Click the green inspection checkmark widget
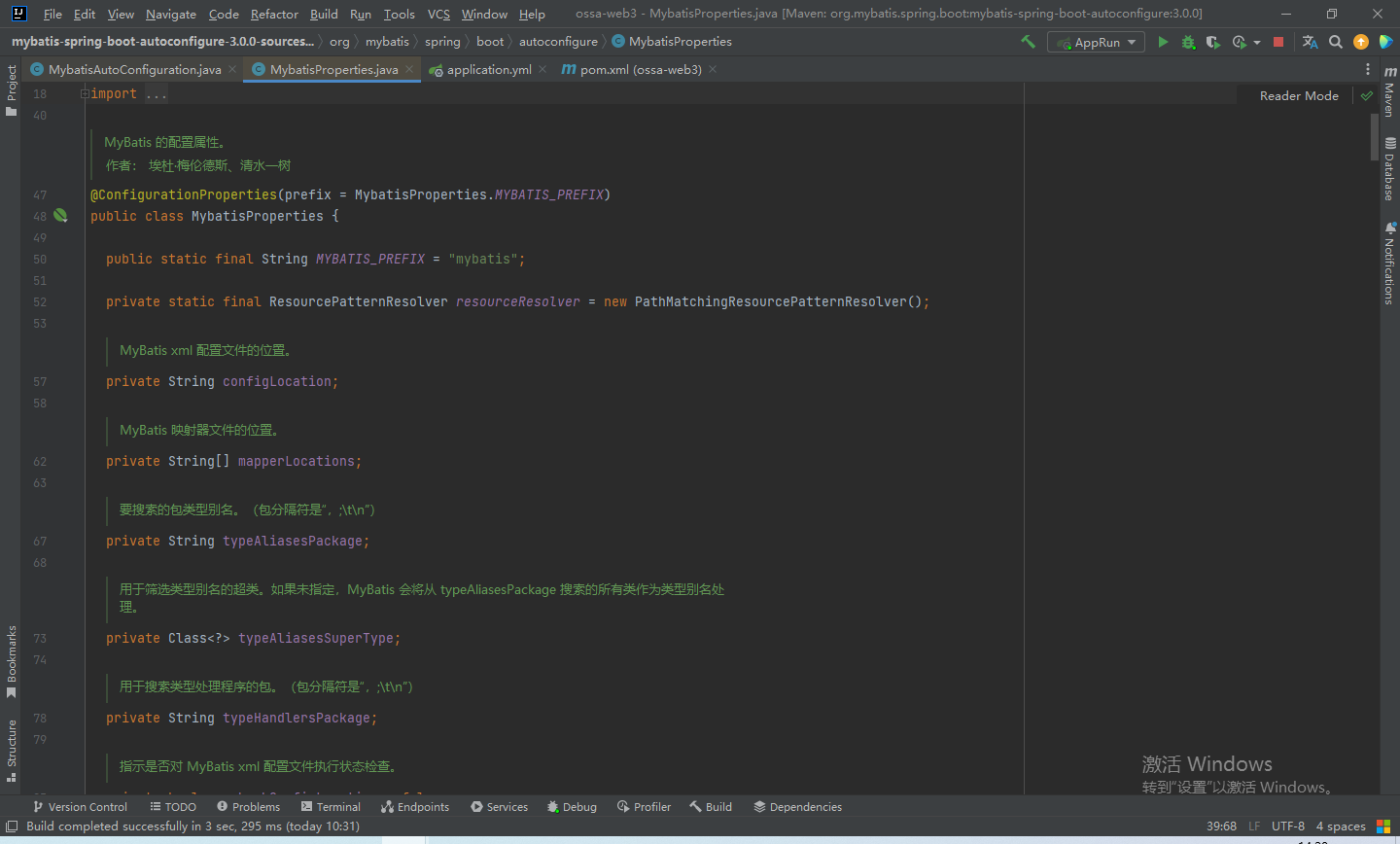1400x844 pixels. (x=1367, y=95)
